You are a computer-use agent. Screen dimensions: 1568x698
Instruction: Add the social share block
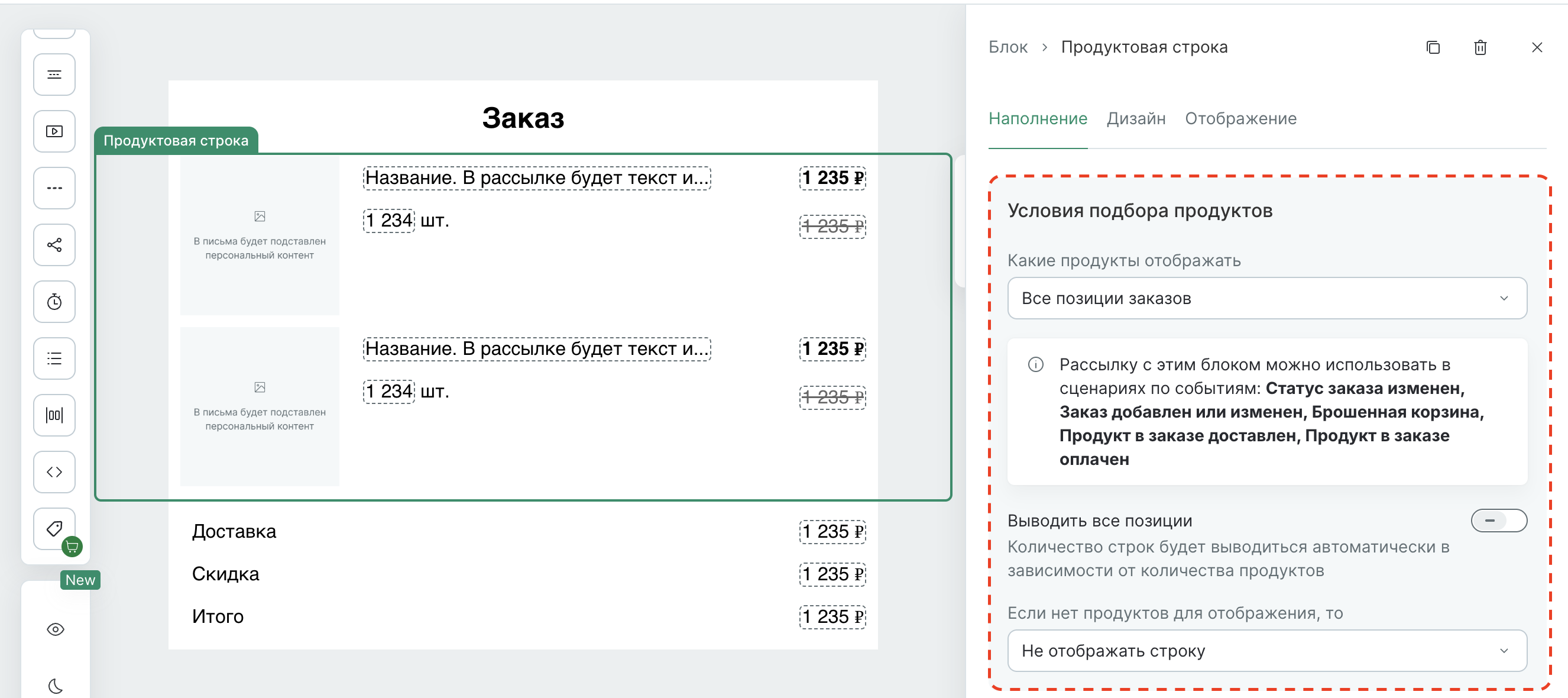pos(54,245)
